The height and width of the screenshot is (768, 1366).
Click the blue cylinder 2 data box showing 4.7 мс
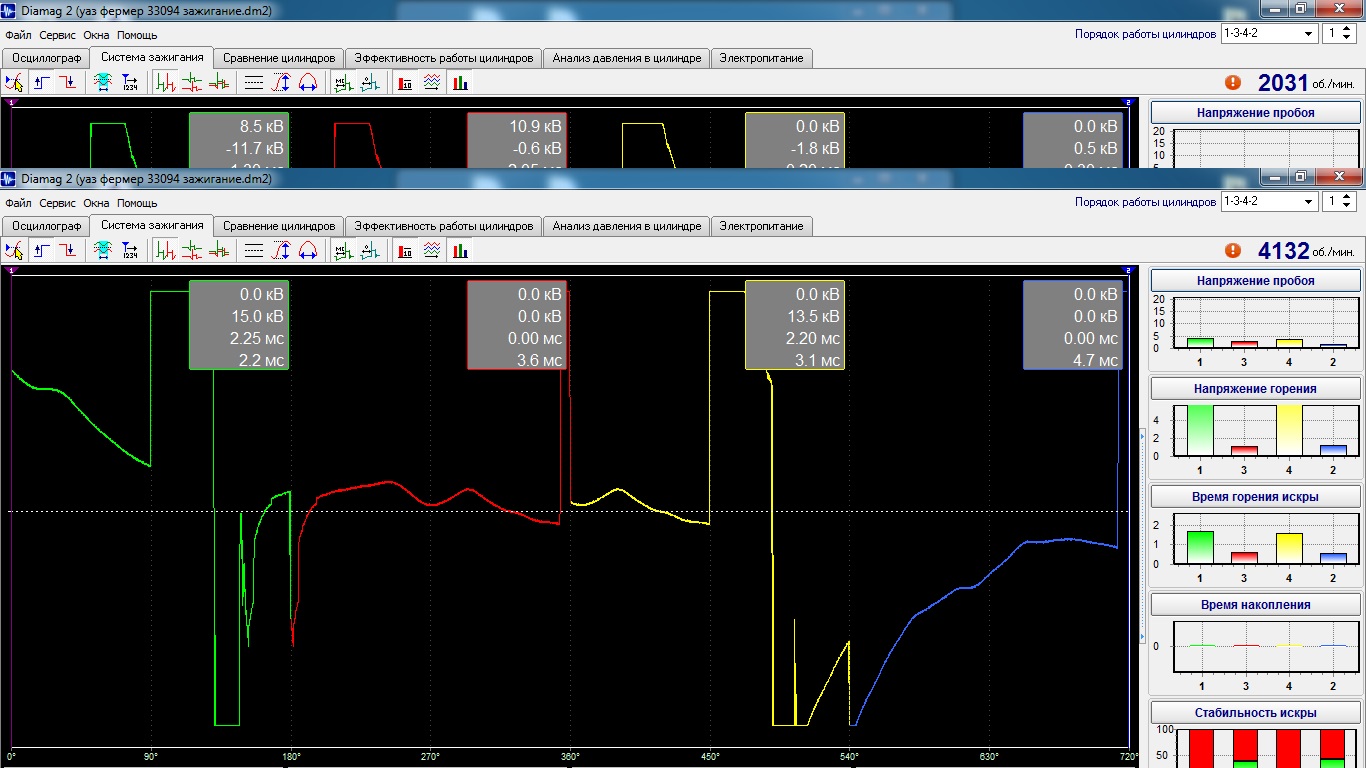tap(1073, 325)
